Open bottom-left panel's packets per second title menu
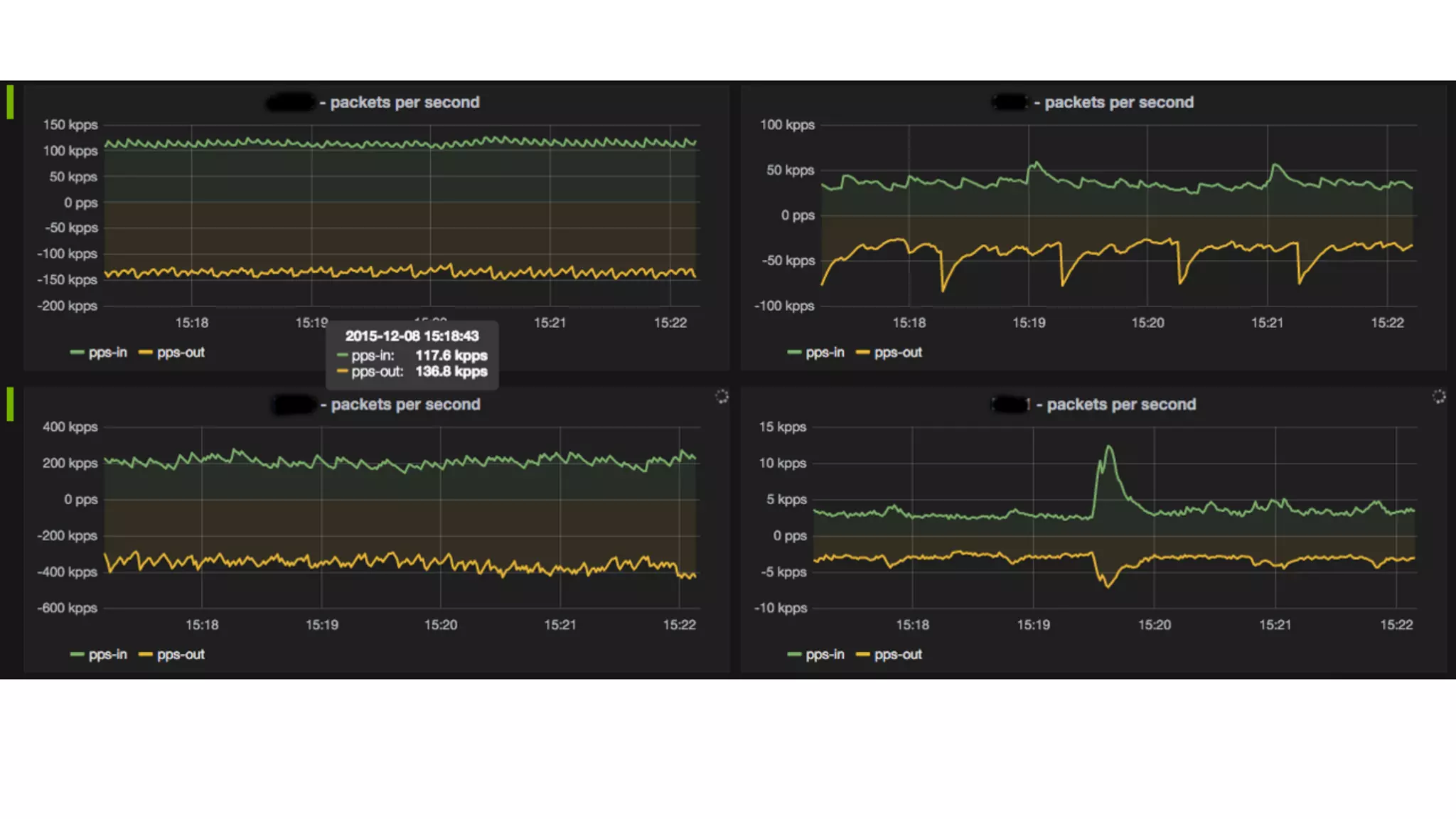Viewport: 1456px width, 819px height. 405,405
